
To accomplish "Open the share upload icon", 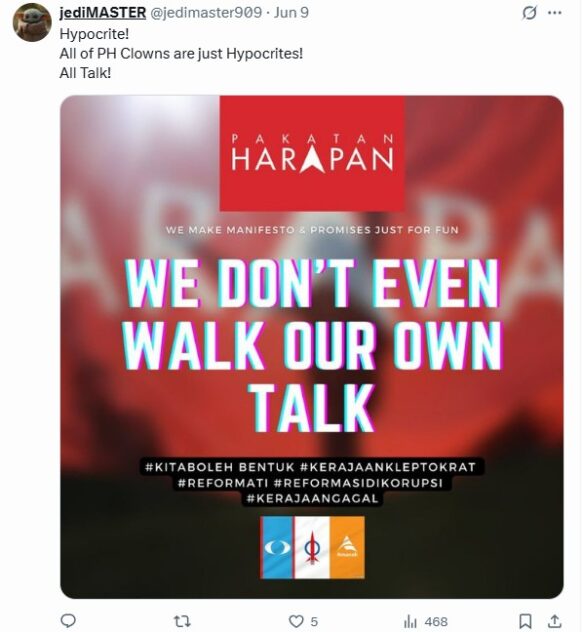I will click(x=555, y=621).
